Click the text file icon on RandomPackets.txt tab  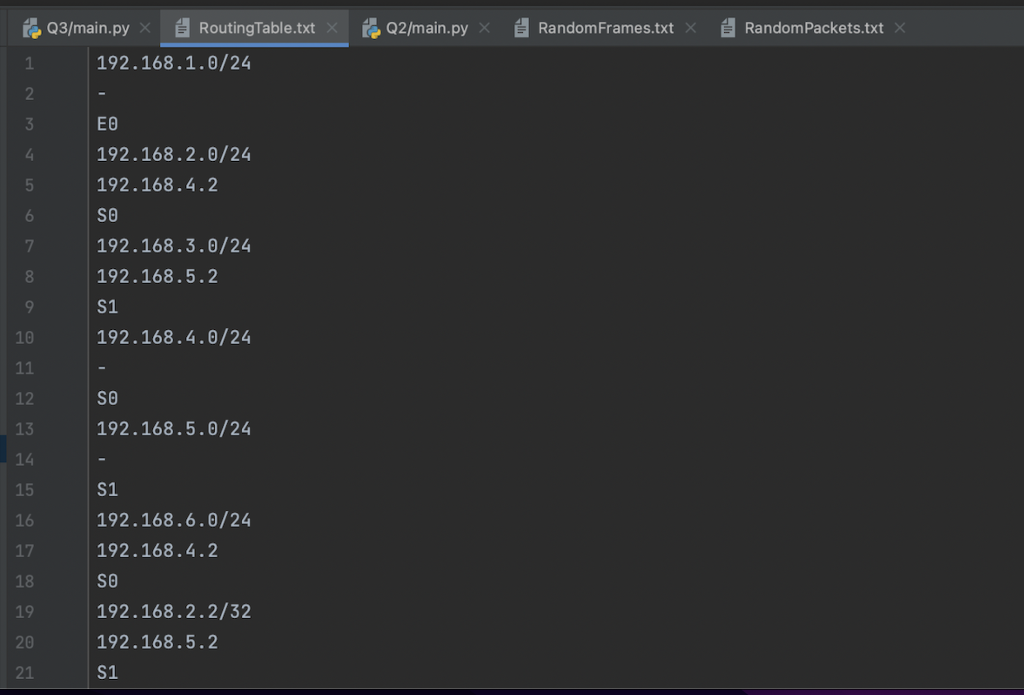pyautogui.click(x=728, y=28)
